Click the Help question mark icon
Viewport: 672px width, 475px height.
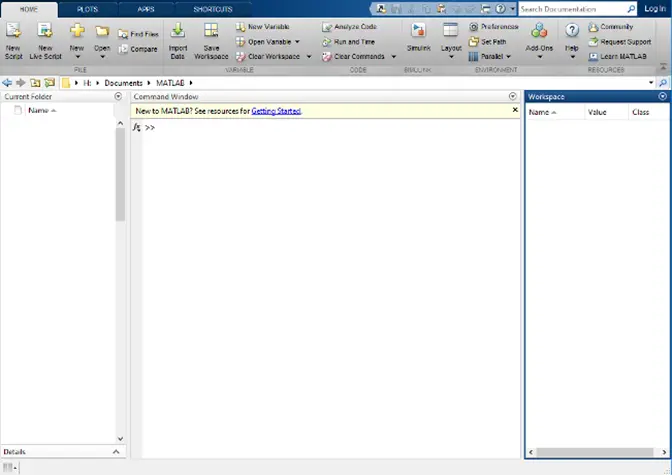(x=572, y=30)
